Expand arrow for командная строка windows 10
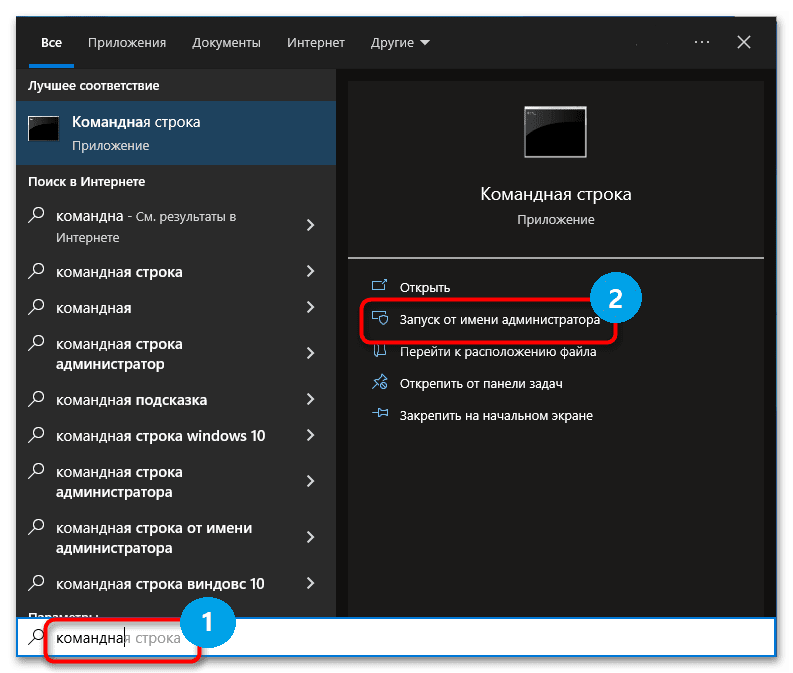Viewport: 793px width, 673px height. [310, 436]
